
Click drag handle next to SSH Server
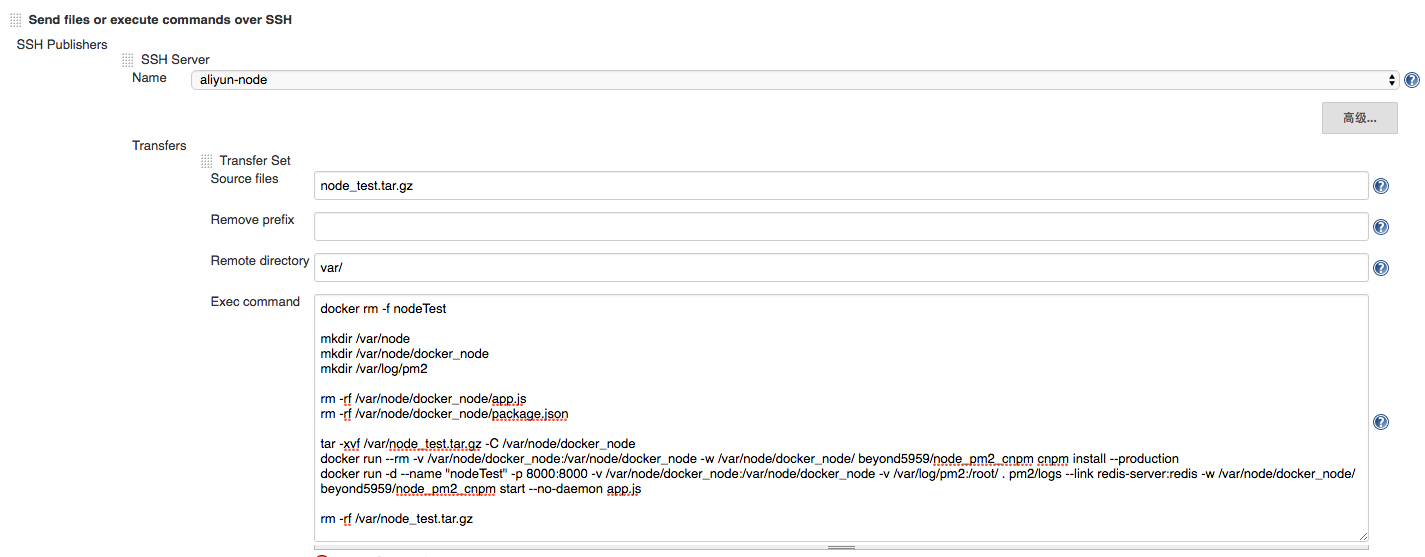coord(127,60)
